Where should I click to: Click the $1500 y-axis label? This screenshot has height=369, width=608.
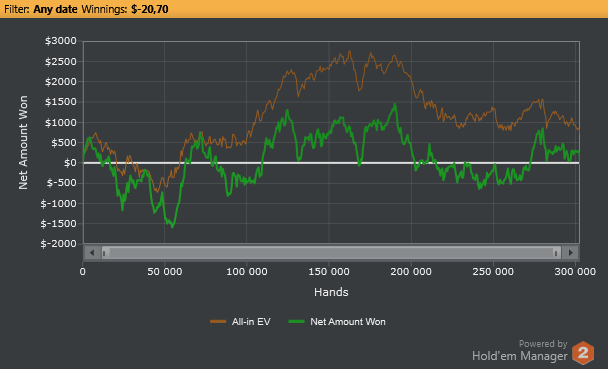point(61,102)
